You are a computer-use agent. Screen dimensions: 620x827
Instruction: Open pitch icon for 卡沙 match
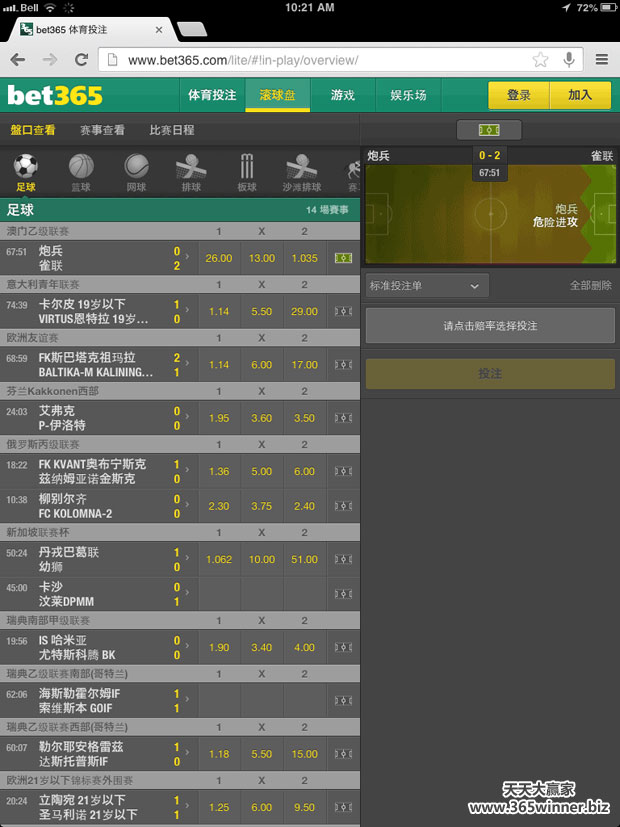pos(343,594)
